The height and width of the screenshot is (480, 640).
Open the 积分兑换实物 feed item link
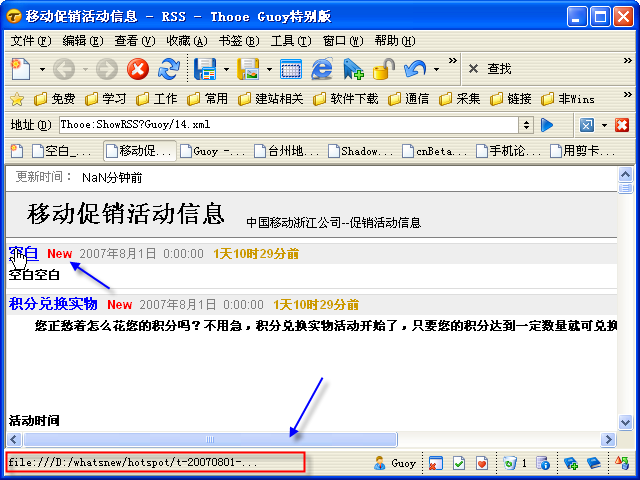(x=53, y=304)
